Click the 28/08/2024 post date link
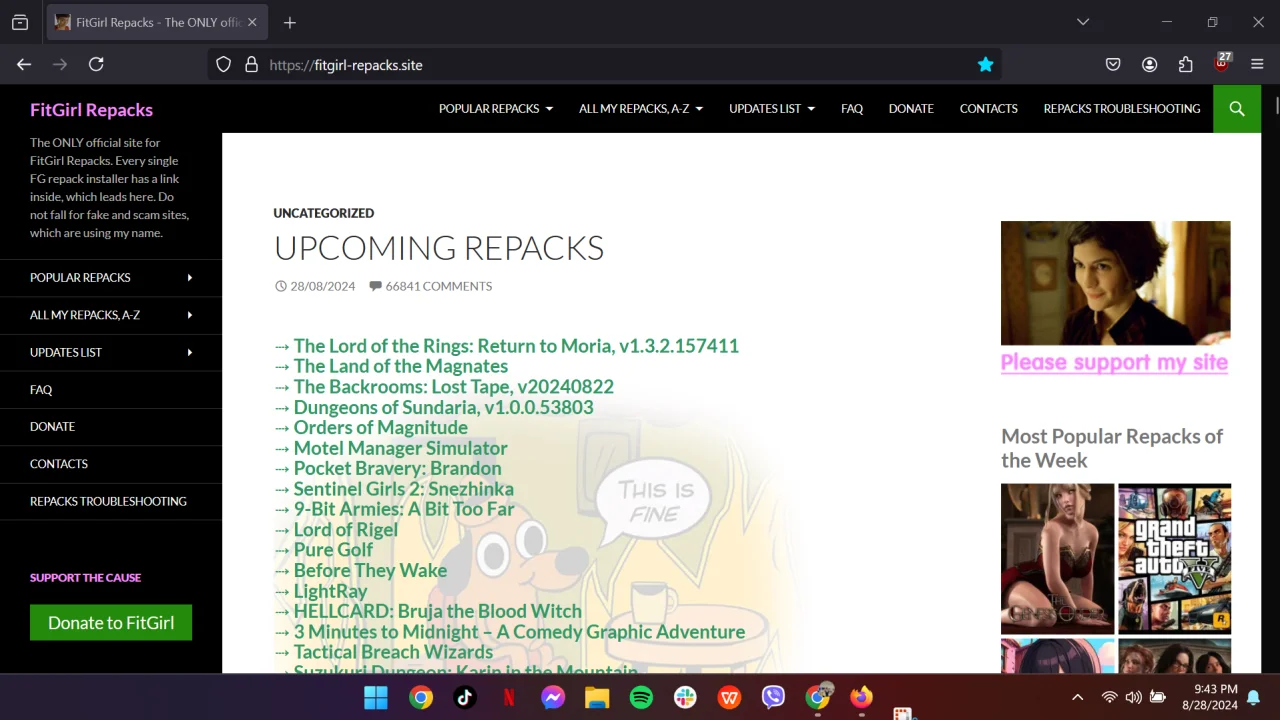 coord(315,286)
